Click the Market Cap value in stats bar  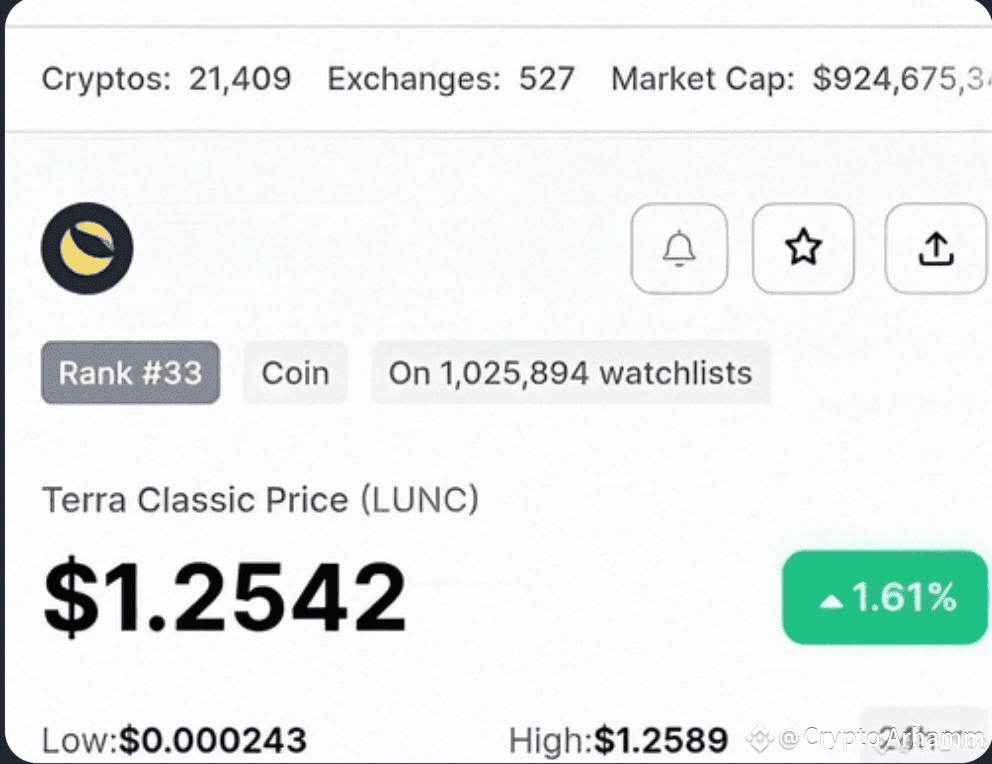point(902,80)
